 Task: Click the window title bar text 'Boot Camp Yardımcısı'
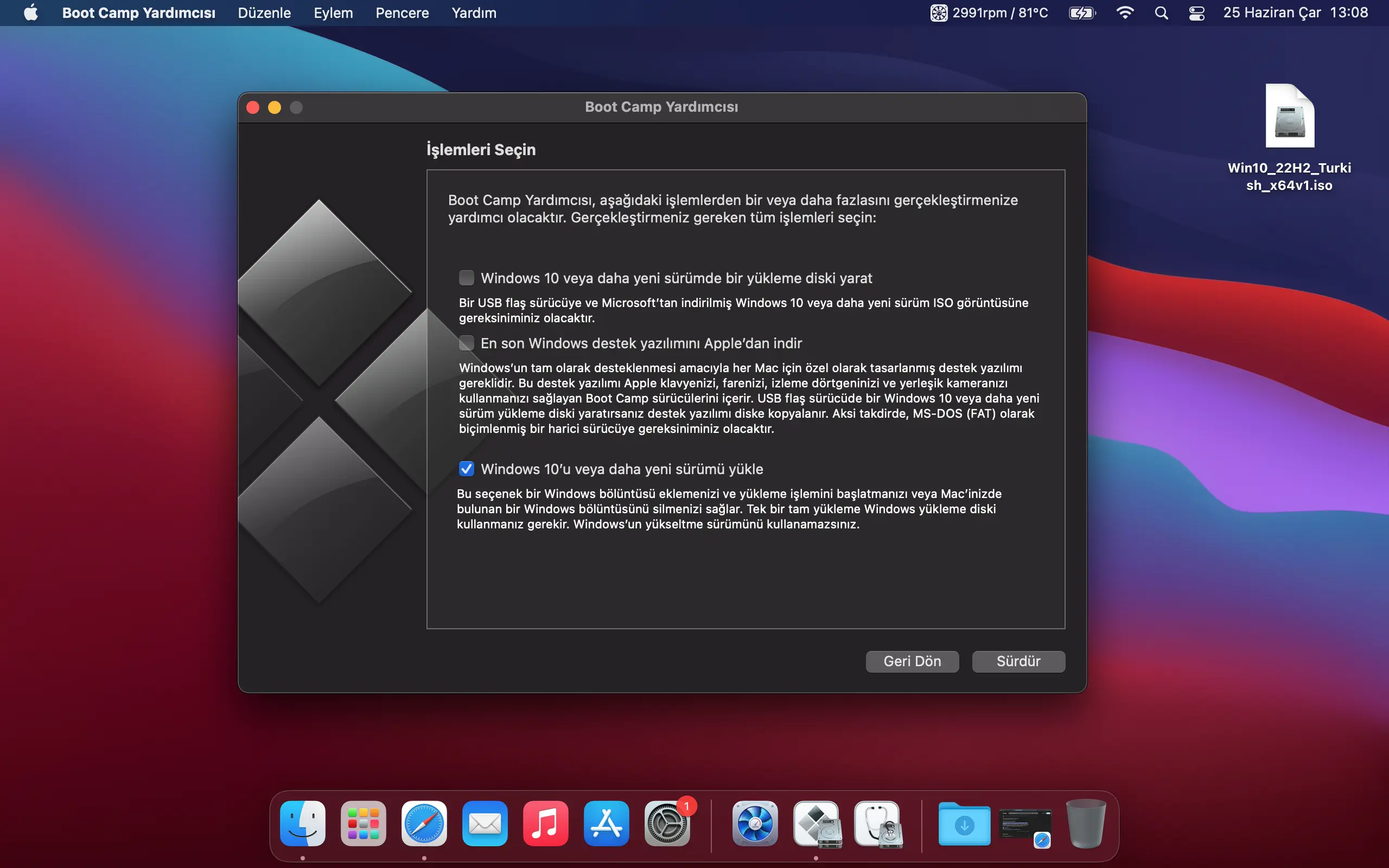coord(662,107)
